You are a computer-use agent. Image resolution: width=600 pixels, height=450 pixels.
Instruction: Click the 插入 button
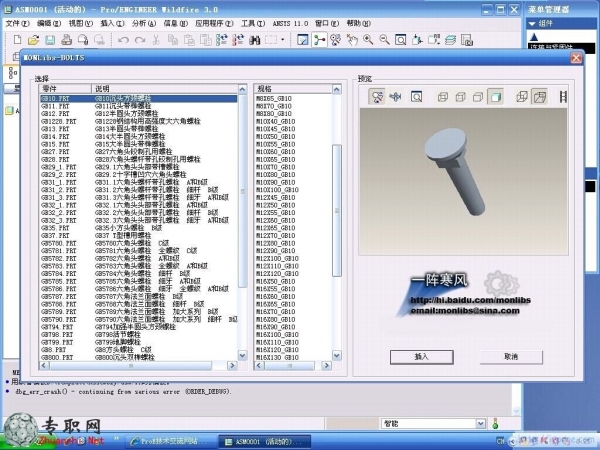[x=420, y=355]
